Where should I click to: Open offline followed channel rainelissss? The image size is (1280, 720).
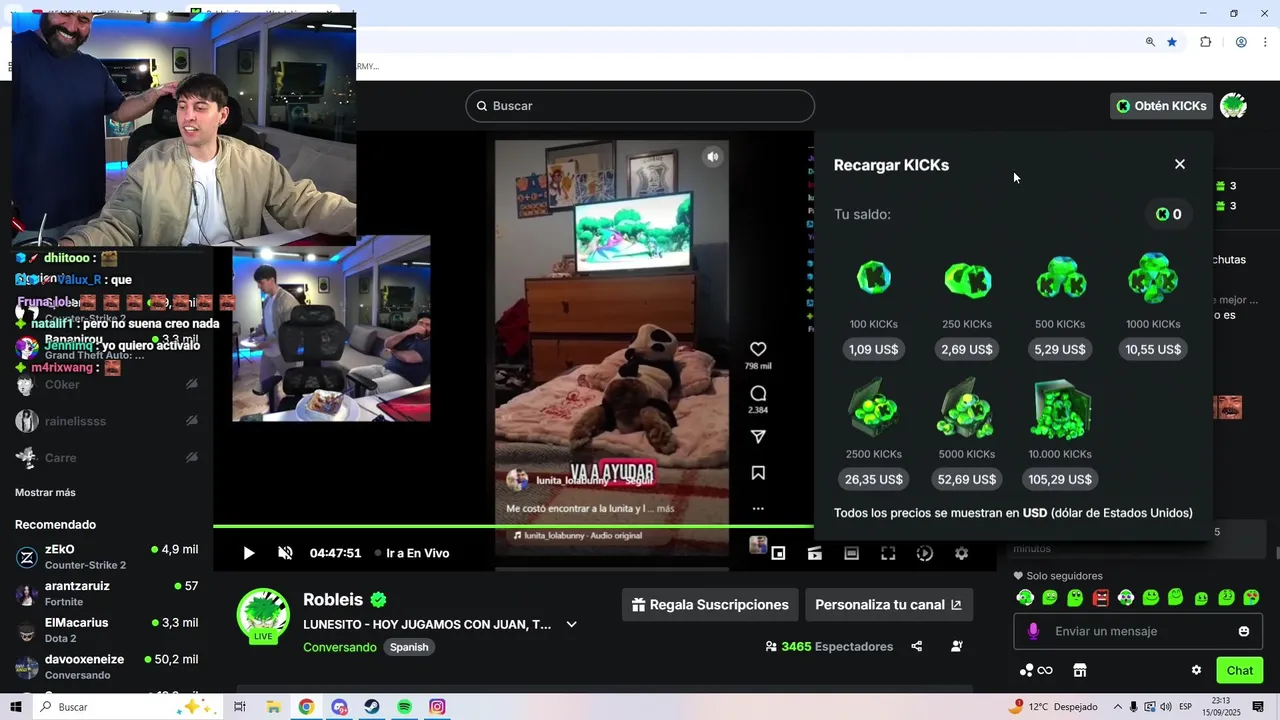[x=106, y=421]
